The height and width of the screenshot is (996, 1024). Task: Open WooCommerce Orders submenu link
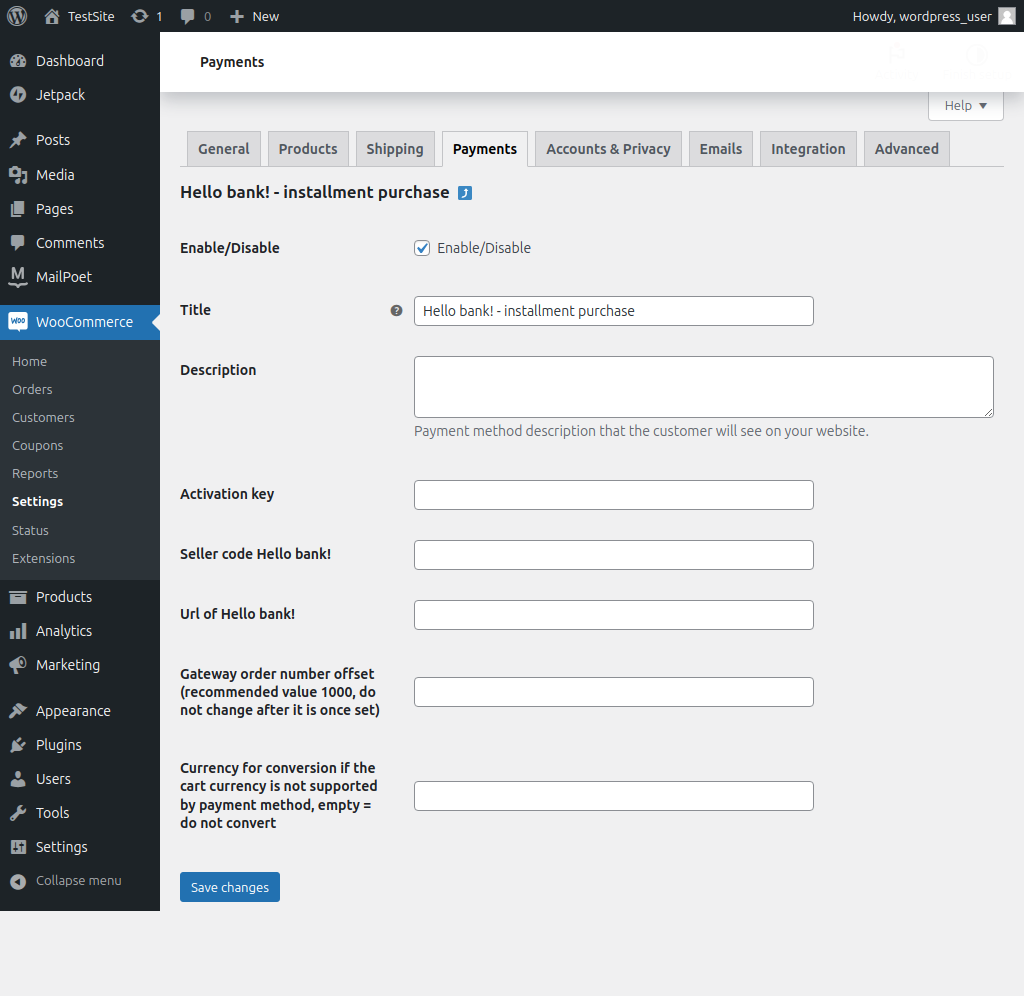pyautogui.click(x=32, y=389)
